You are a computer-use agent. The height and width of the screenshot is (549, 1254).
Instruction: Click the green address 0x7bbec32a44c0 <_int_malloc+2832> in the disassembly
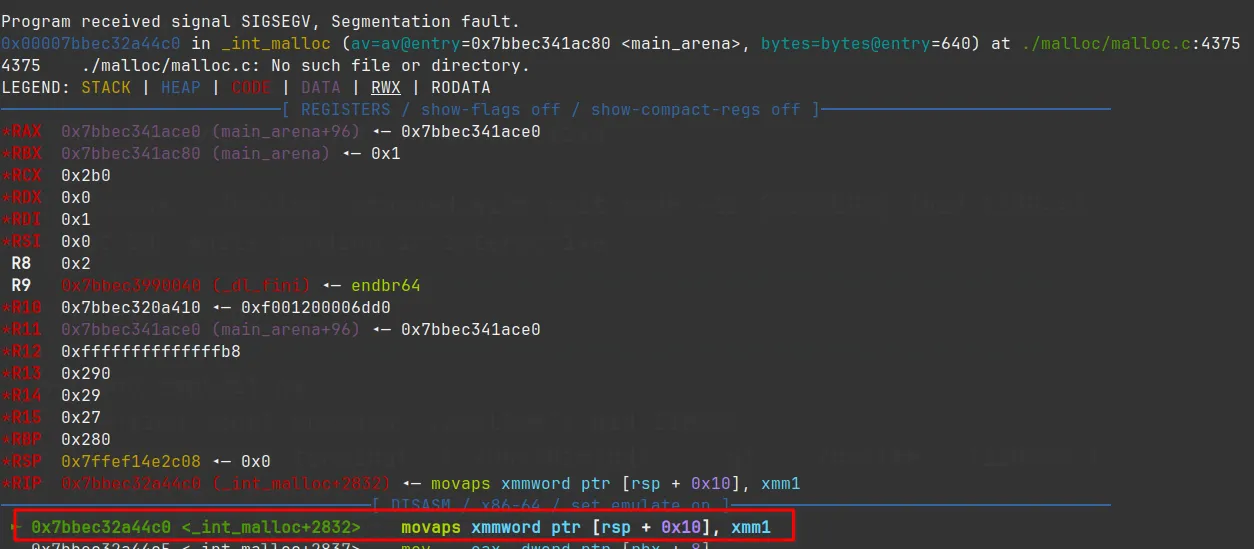(x=196, y=527)
